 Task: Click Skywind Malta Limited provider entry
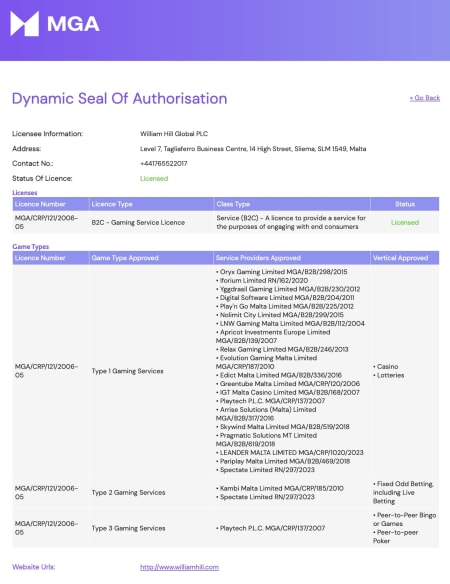pyautogui.click(x=283, y=427)
